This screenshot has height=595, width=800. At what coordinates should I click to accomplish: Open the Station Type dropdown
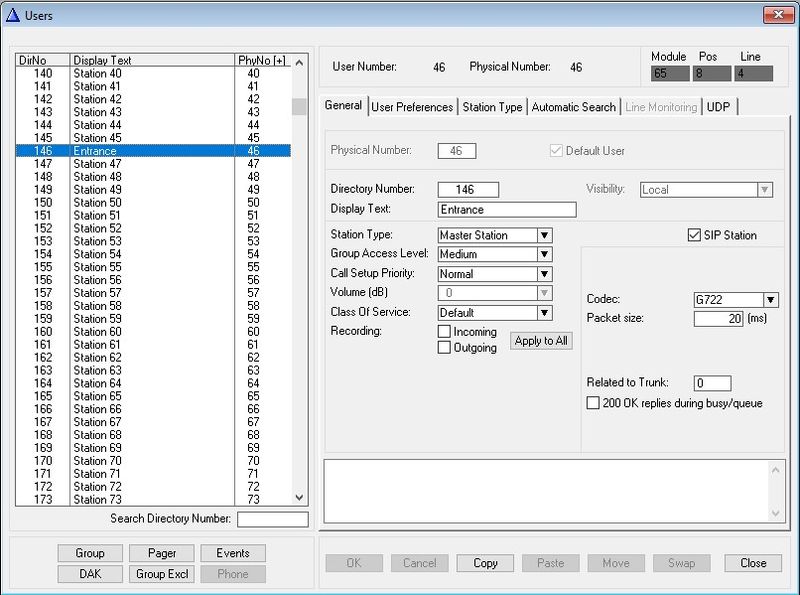point(545,235)
